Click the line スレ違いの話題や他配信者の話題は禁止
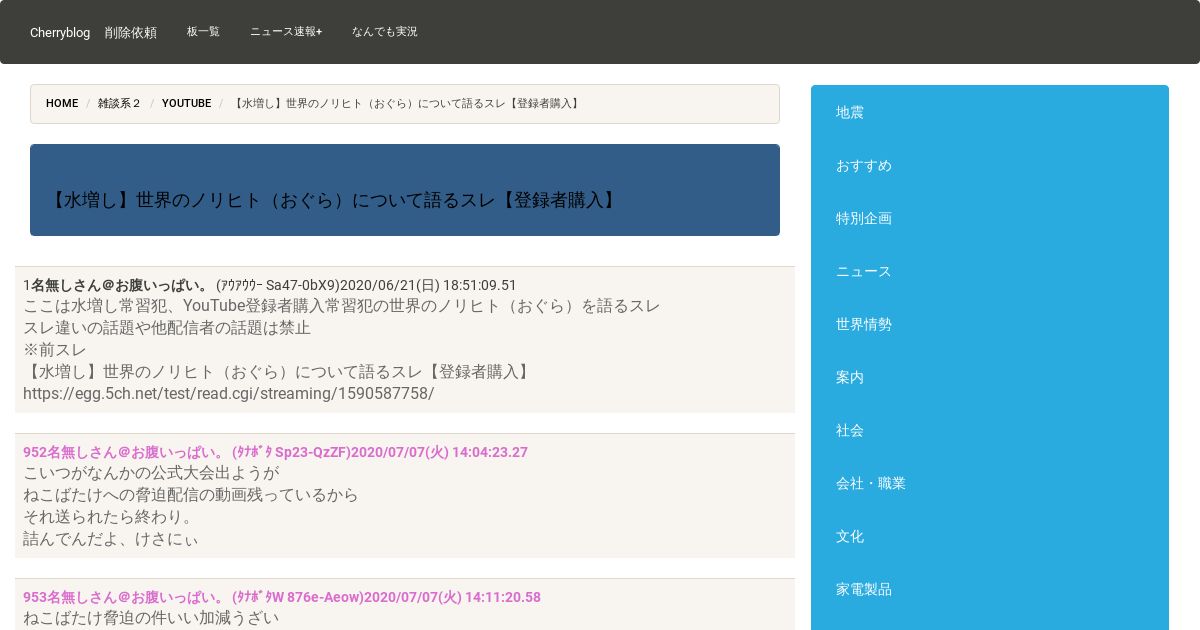Screen dimensions: 1200x630 pos(167,327)
